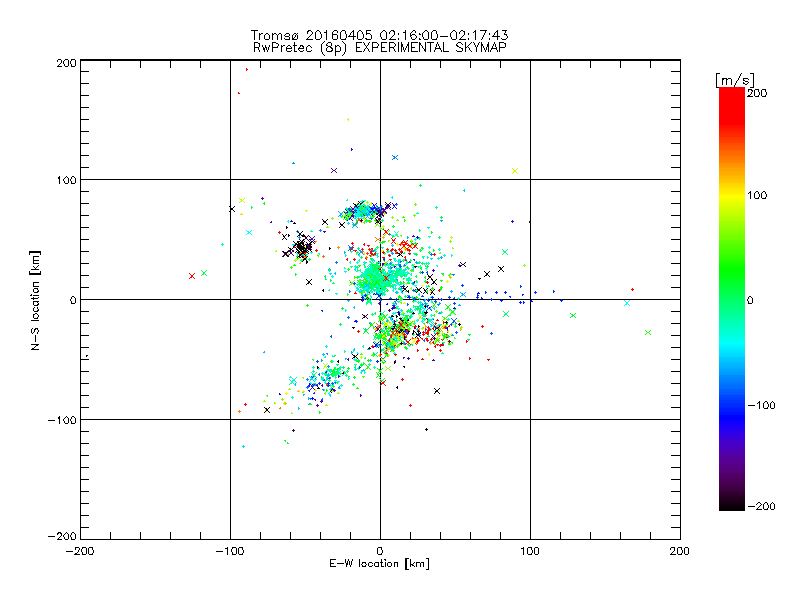Click the x-axis tick label '-100'
The image size is (800, 600).
(x=230, y=551)
